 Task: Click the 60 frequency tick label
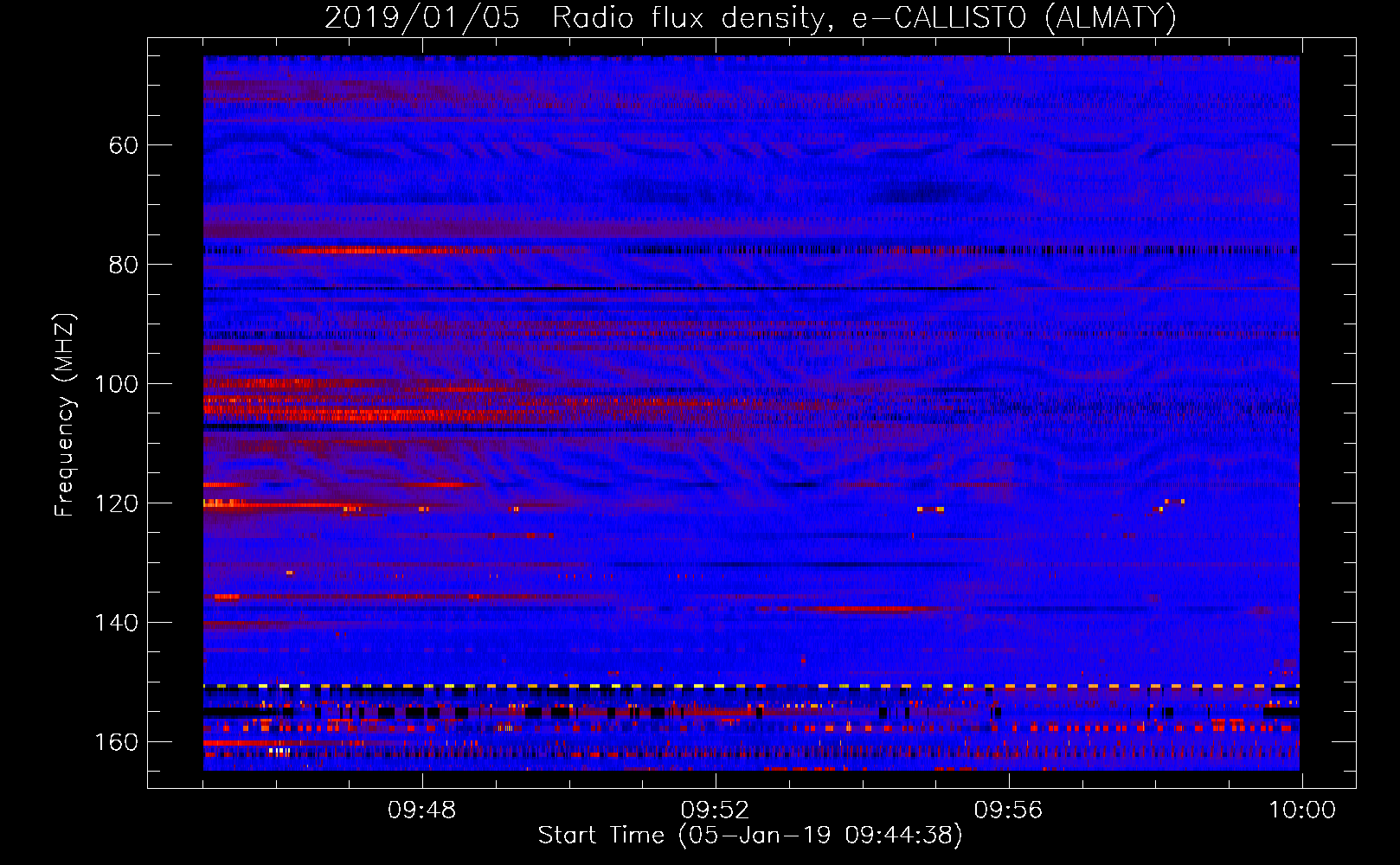pyautogui.click(x=124, y=145)
